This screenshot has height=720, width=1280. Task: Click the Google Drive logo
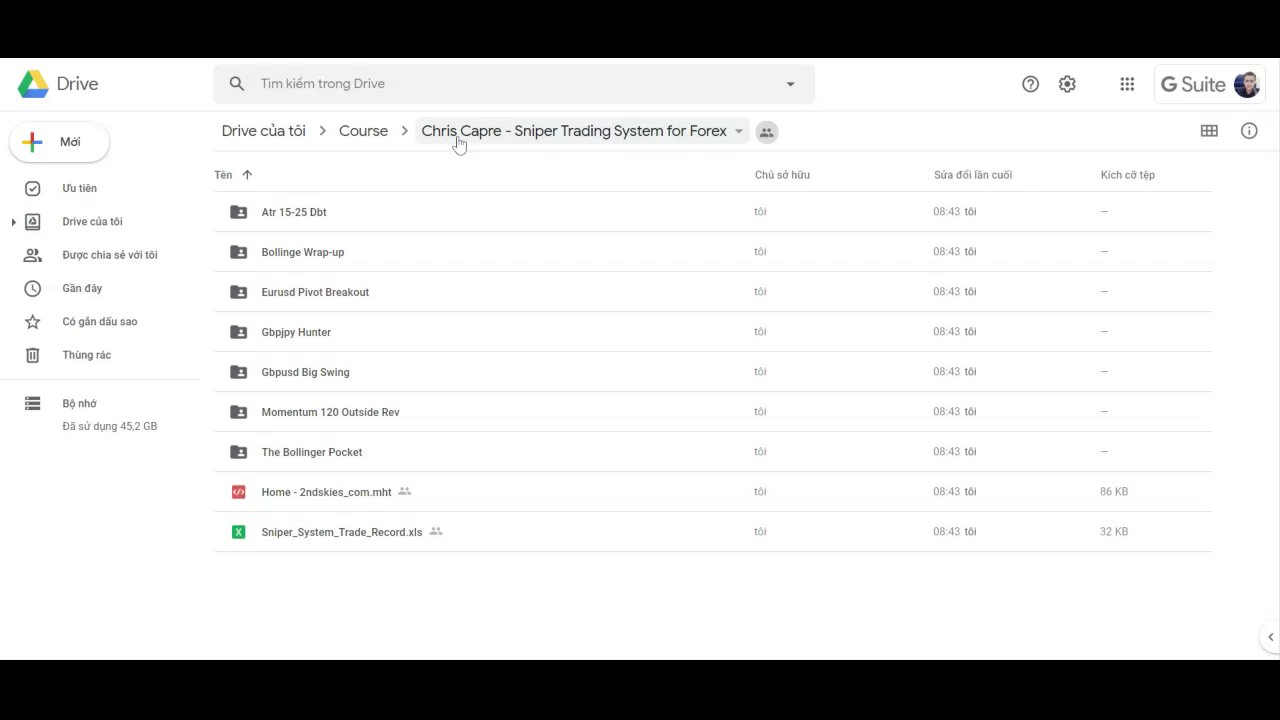(33, 84)
